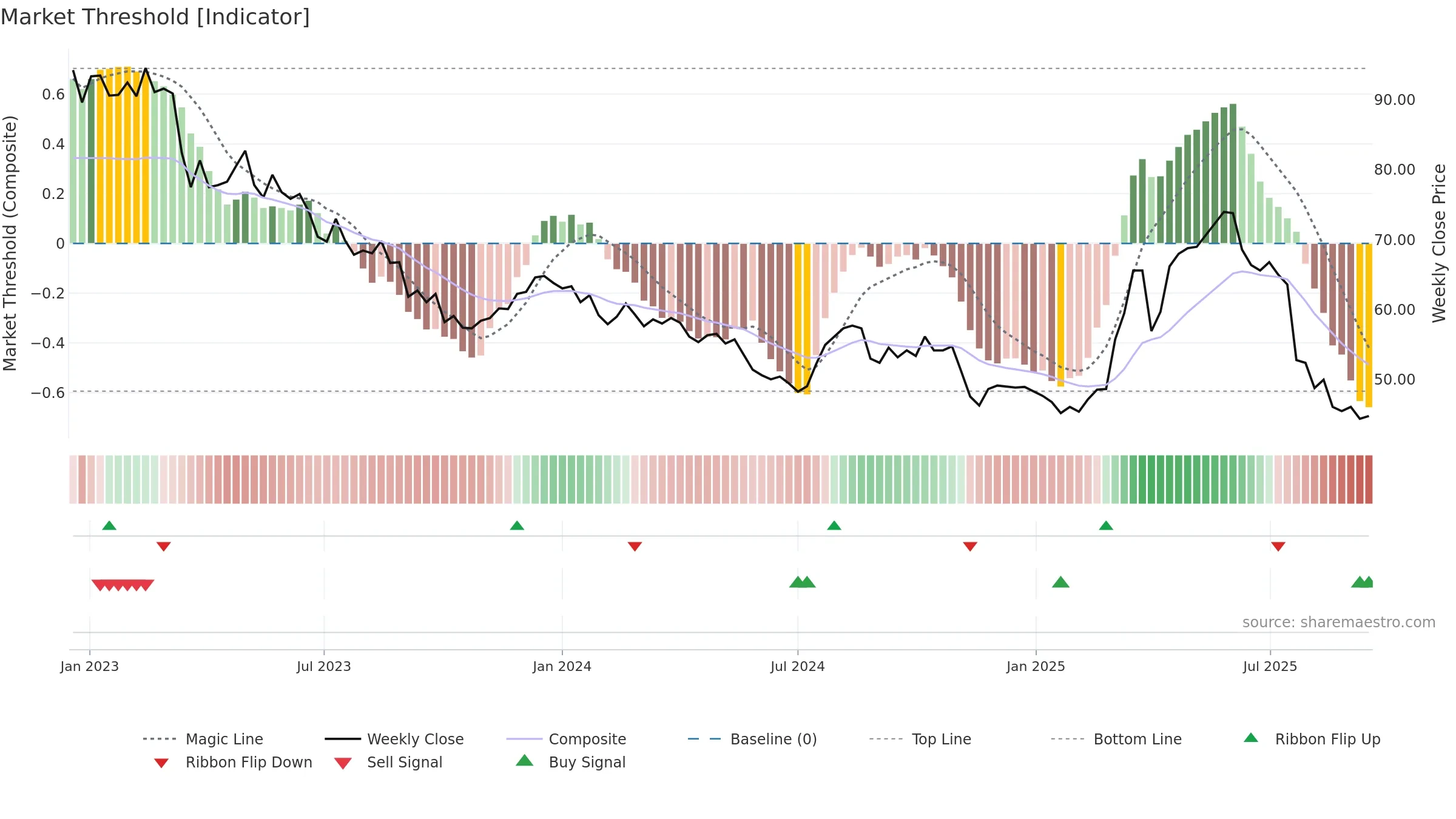1456x819 pixels.
Task: Toggle Bottom Line legend entry
Action: [1116, 739]
